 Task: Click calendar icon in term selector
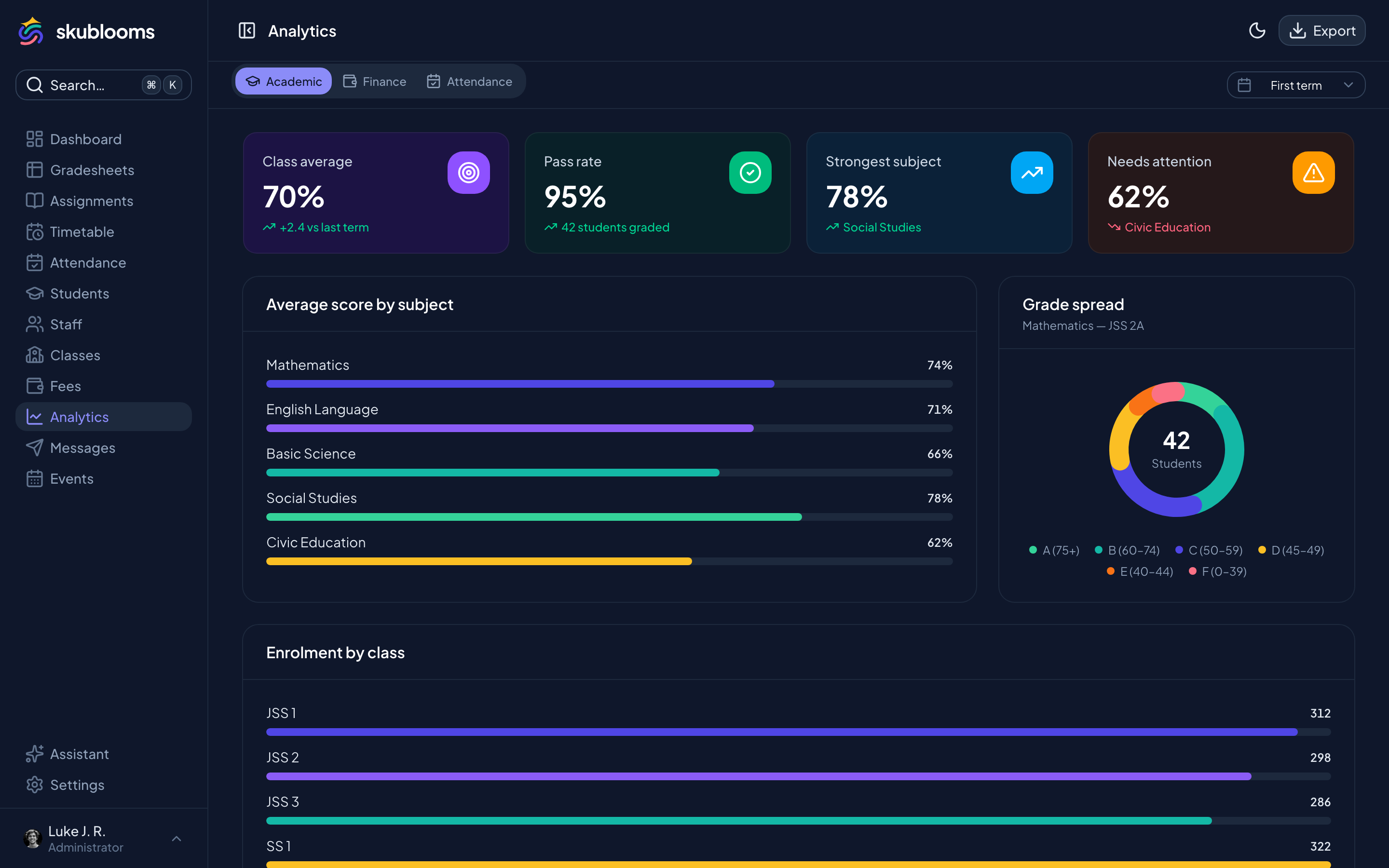coord(1244,85)
